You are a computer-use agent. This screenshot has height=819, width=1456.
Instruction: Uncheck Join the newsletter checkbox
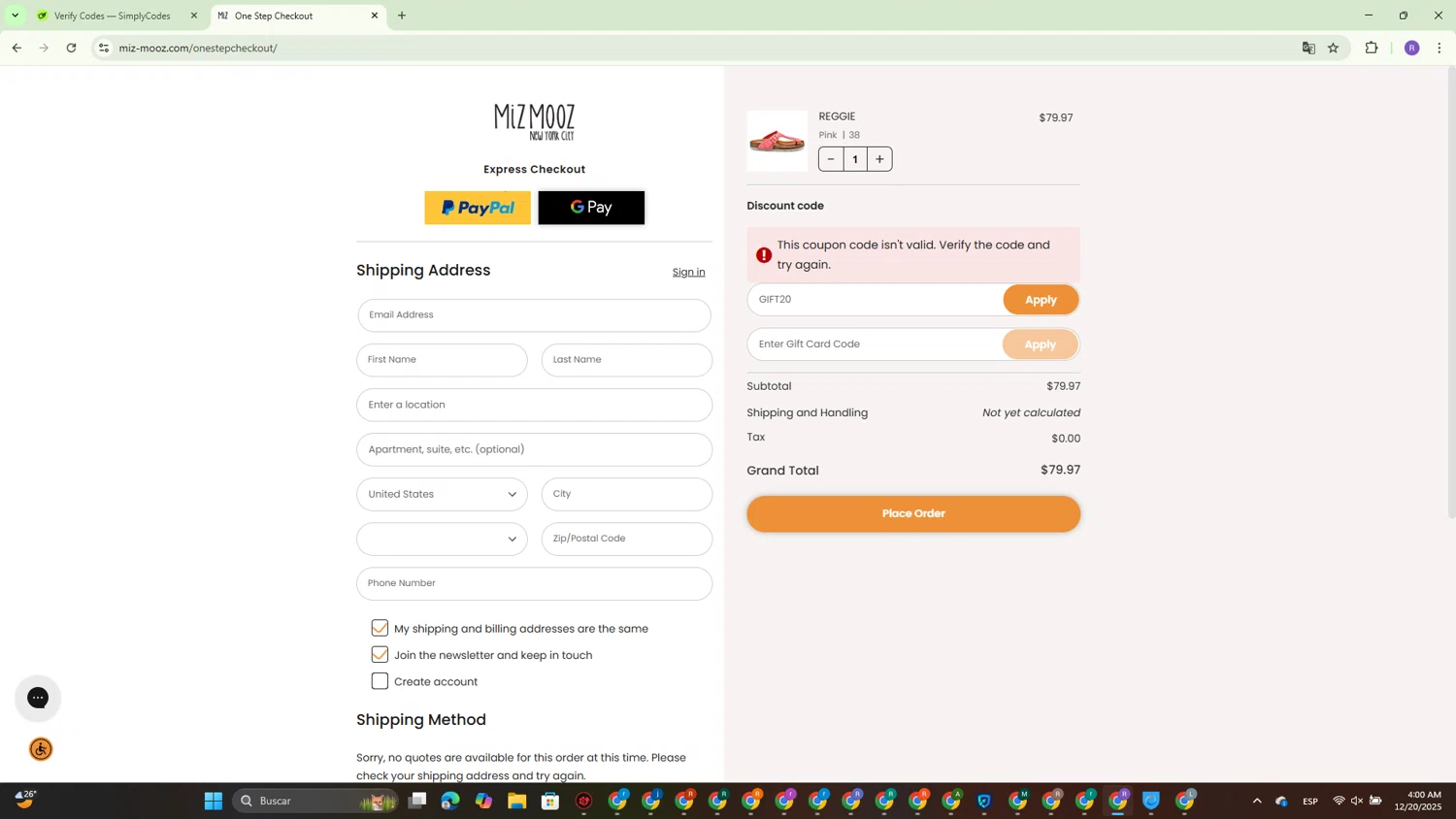(380, 655)
